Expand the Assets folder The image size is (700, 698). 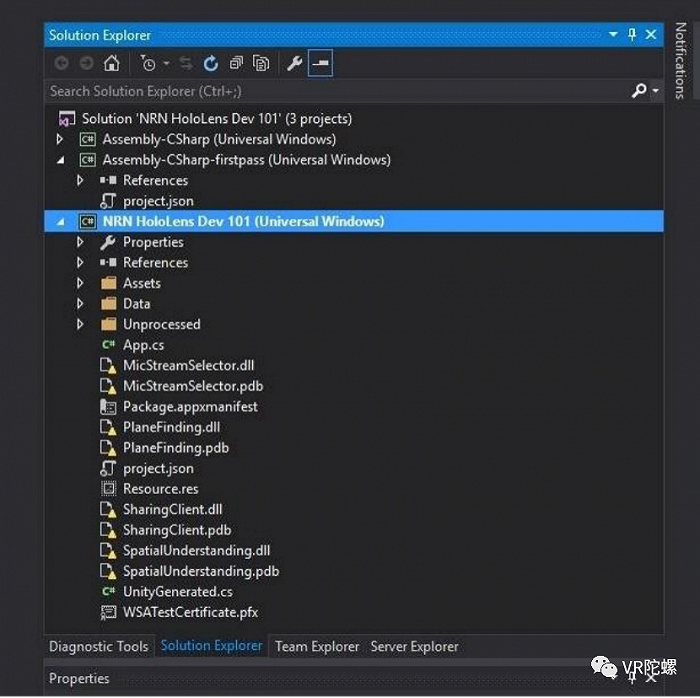pos(80,283)
